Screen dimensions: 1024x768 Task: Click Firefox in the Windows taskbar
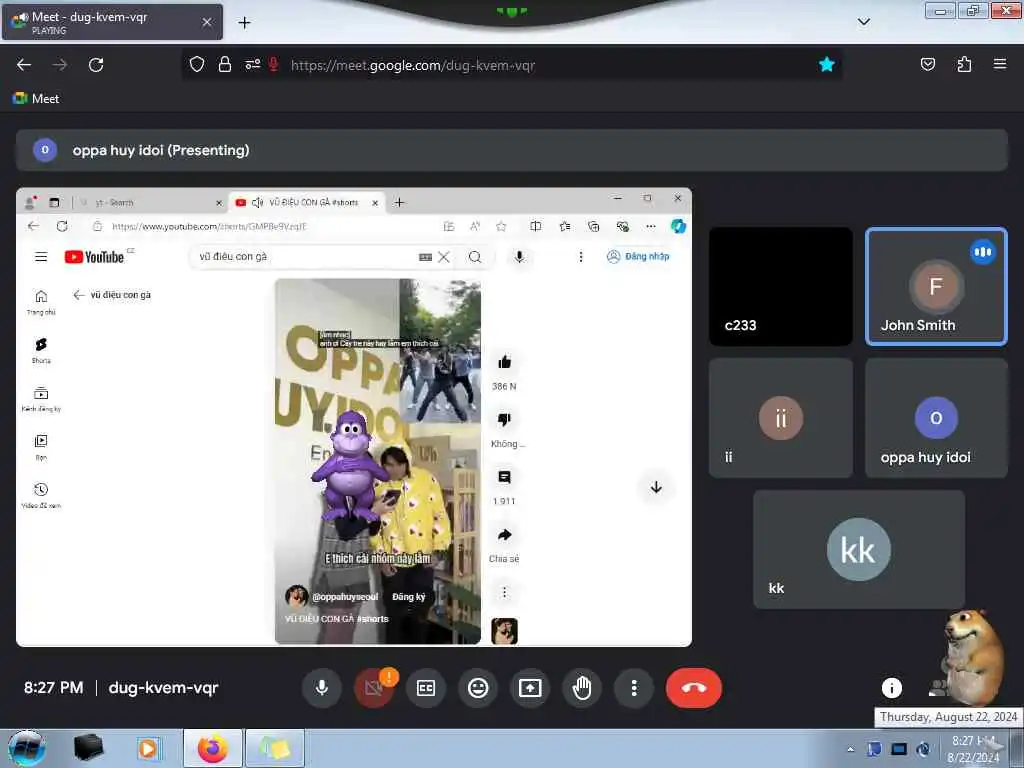pyautogui.click(x=213, y=748)
